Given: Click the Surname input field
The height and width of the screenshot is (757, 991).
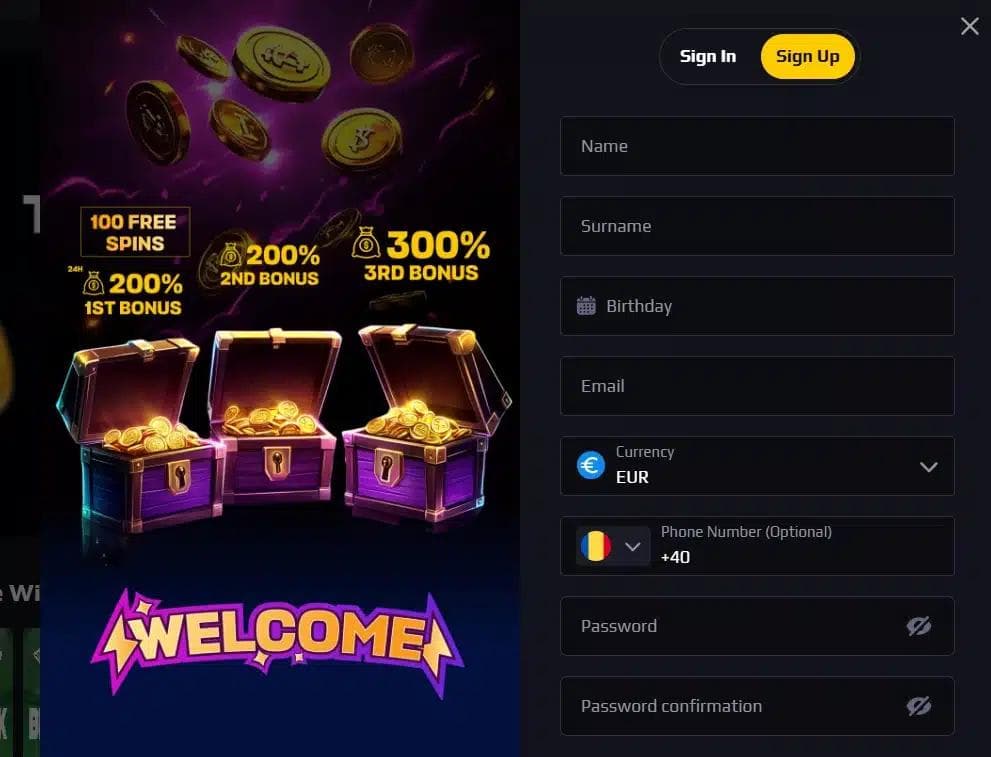Looking at the screenshot, I should 757,226.
